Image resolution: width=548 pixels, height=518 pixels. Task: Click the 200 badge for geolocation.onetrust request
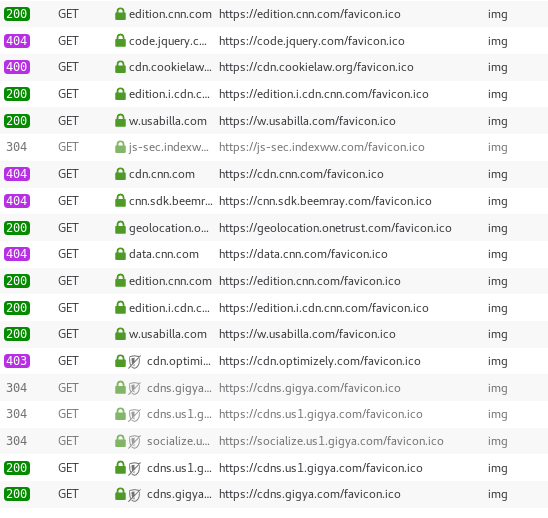coord(17,228)
